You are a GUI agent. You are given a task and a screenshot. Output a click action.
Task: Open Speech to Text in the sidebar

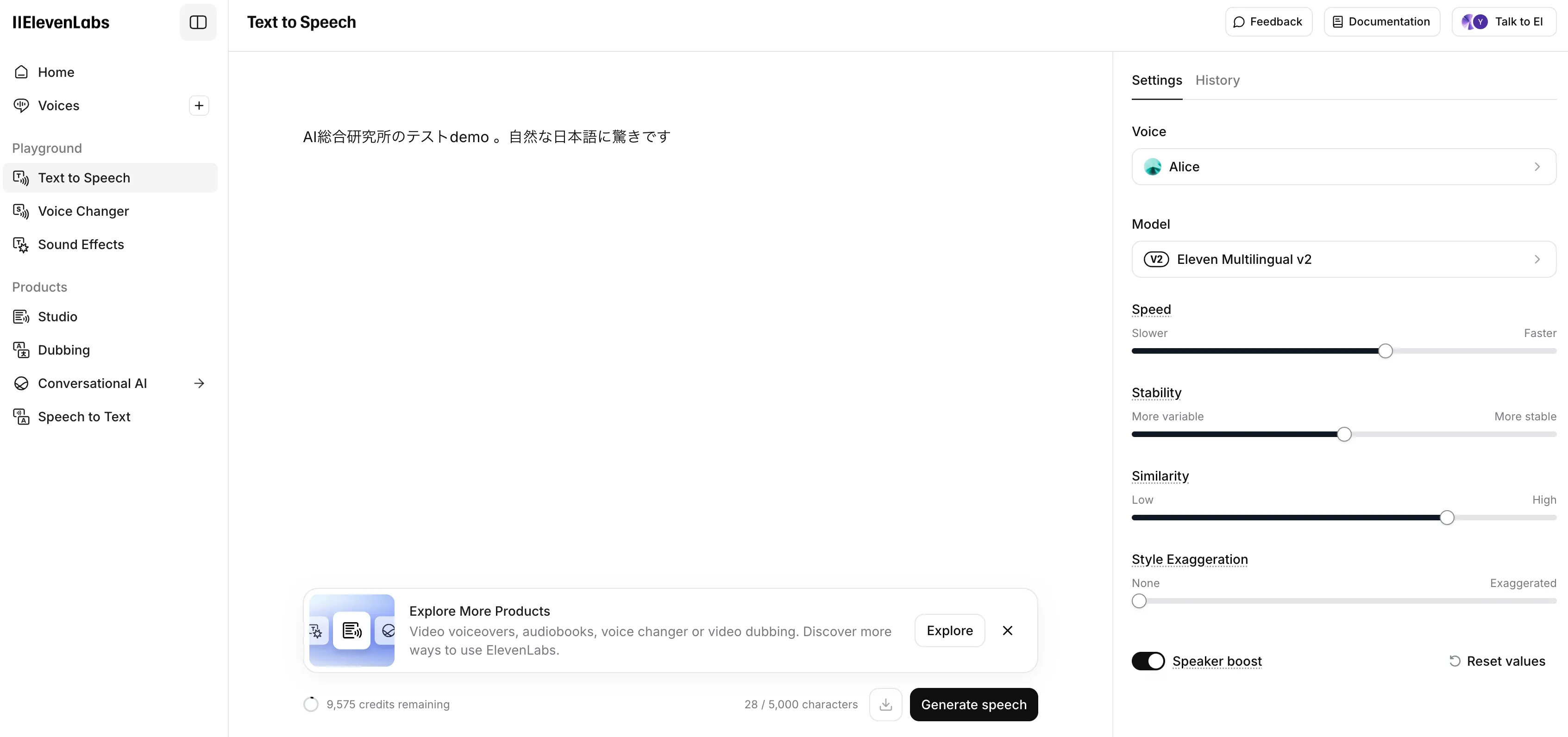click(x=110, y=417)
